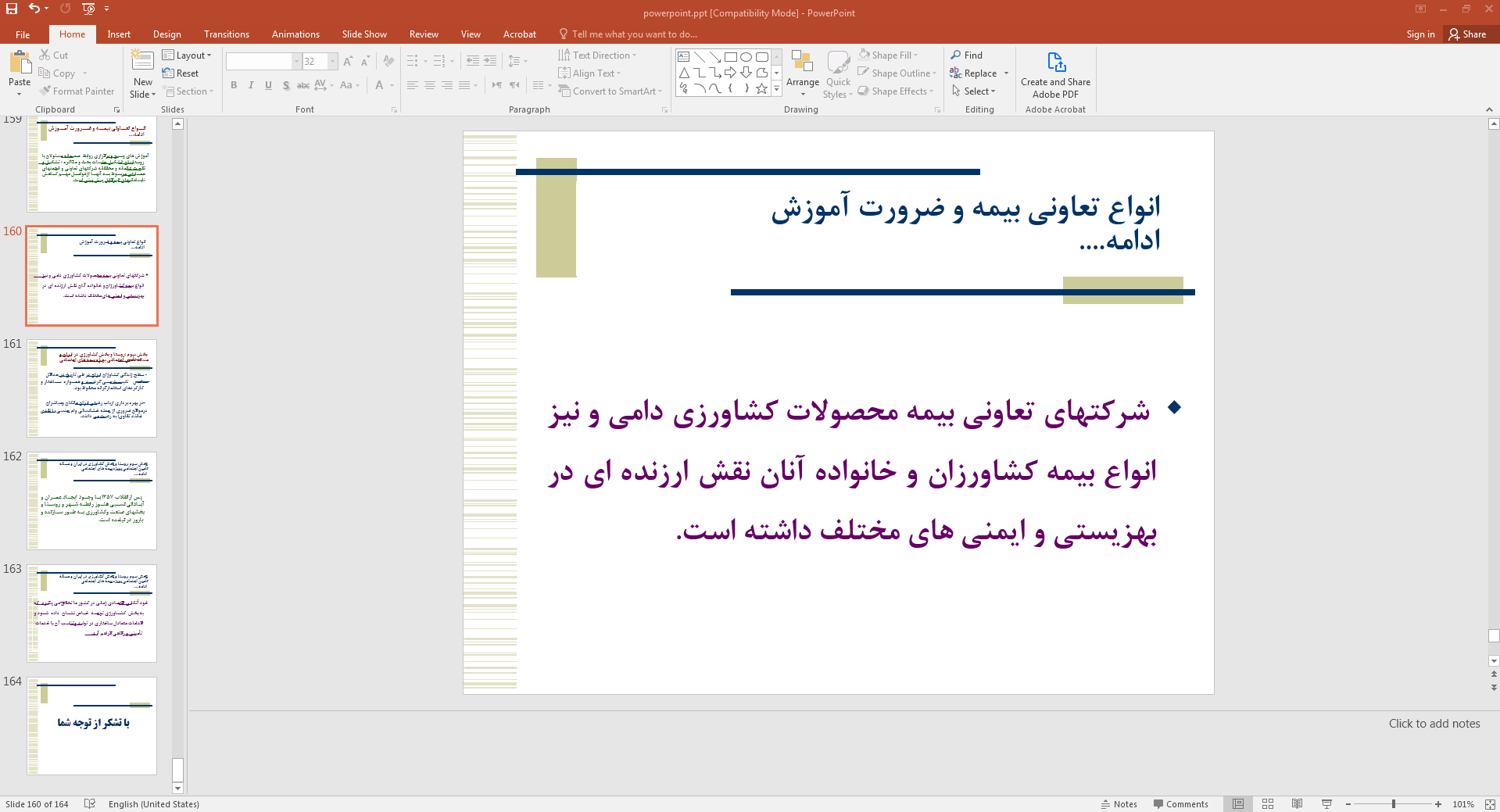
Task: Click Decrease Font Size icon
Action: point(365,62)
